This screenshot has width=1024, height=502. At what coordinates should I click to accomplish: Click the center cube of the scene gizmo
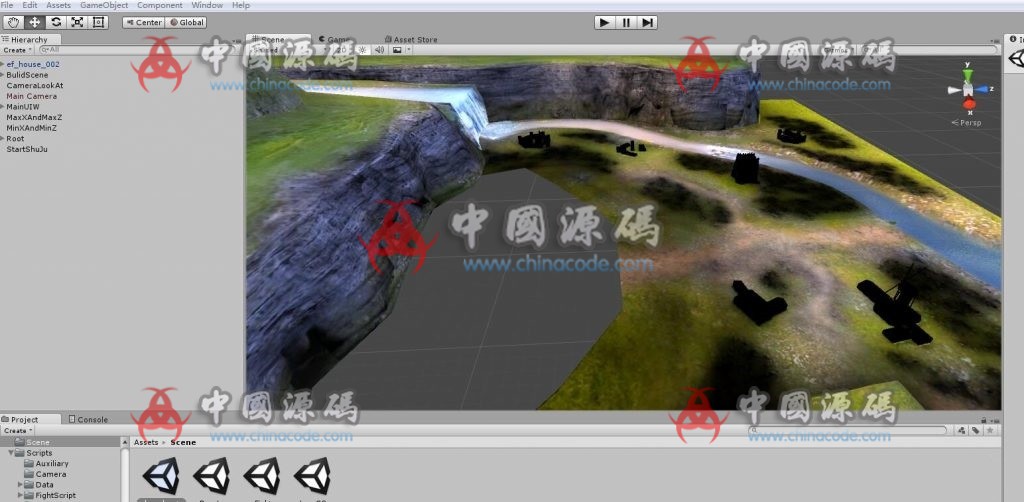(x=968, y=90)
